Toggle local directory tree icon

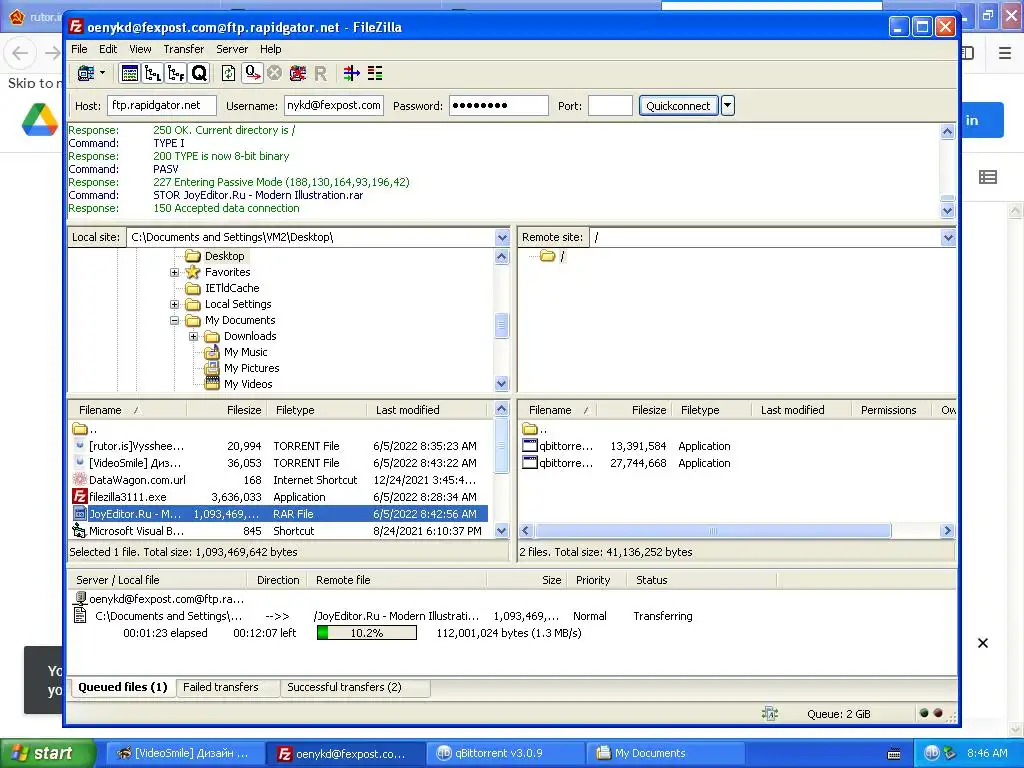click(x=153, y=73)
